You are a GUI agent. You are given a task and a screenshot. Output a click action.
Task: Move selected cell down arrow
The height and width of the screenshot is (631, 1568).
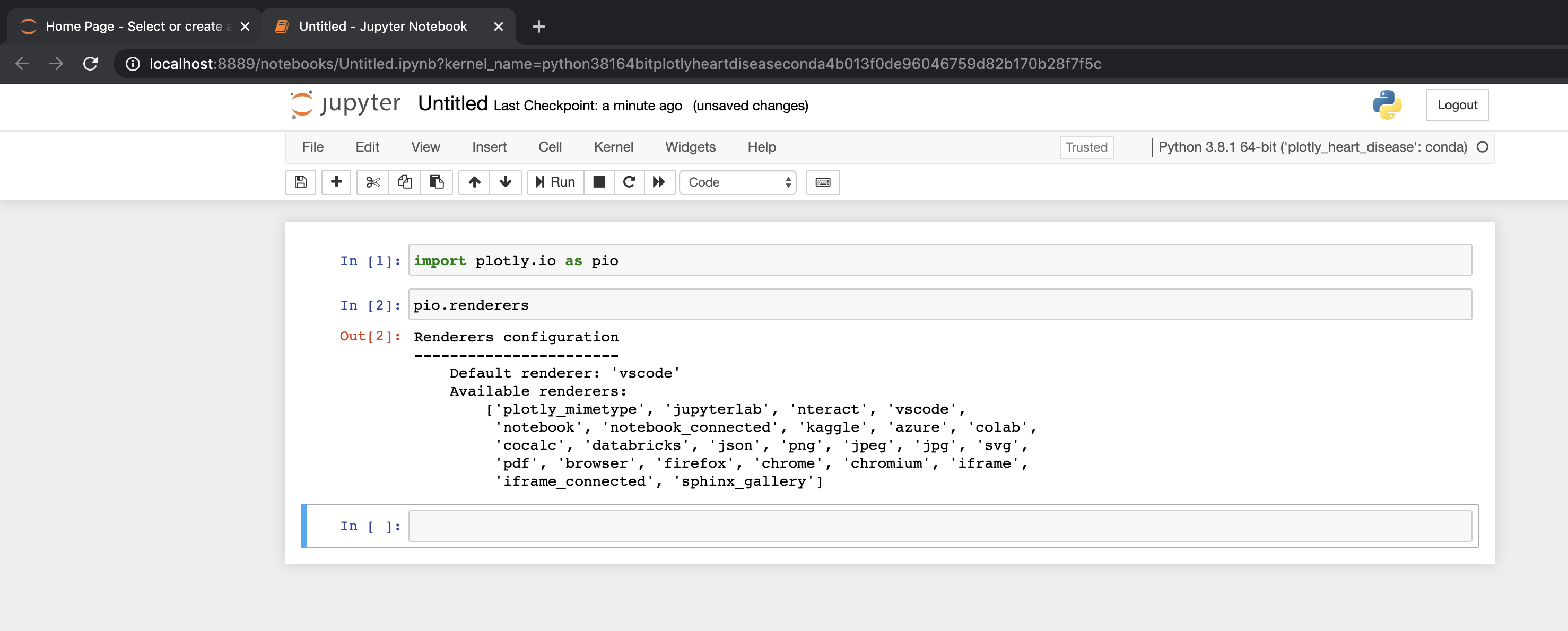tap(505, 182)
